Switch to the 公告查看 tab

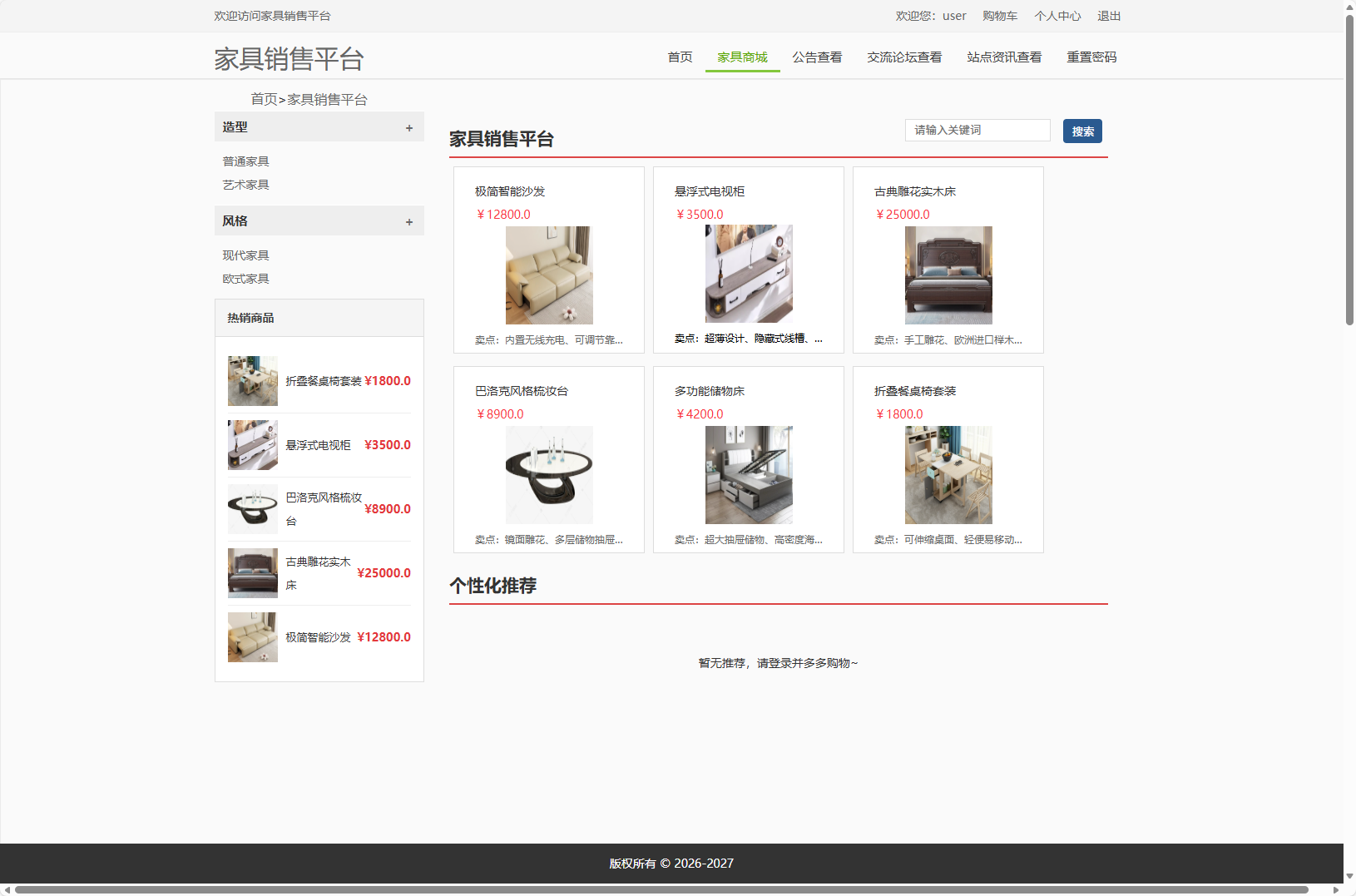[x=817, y=57]
